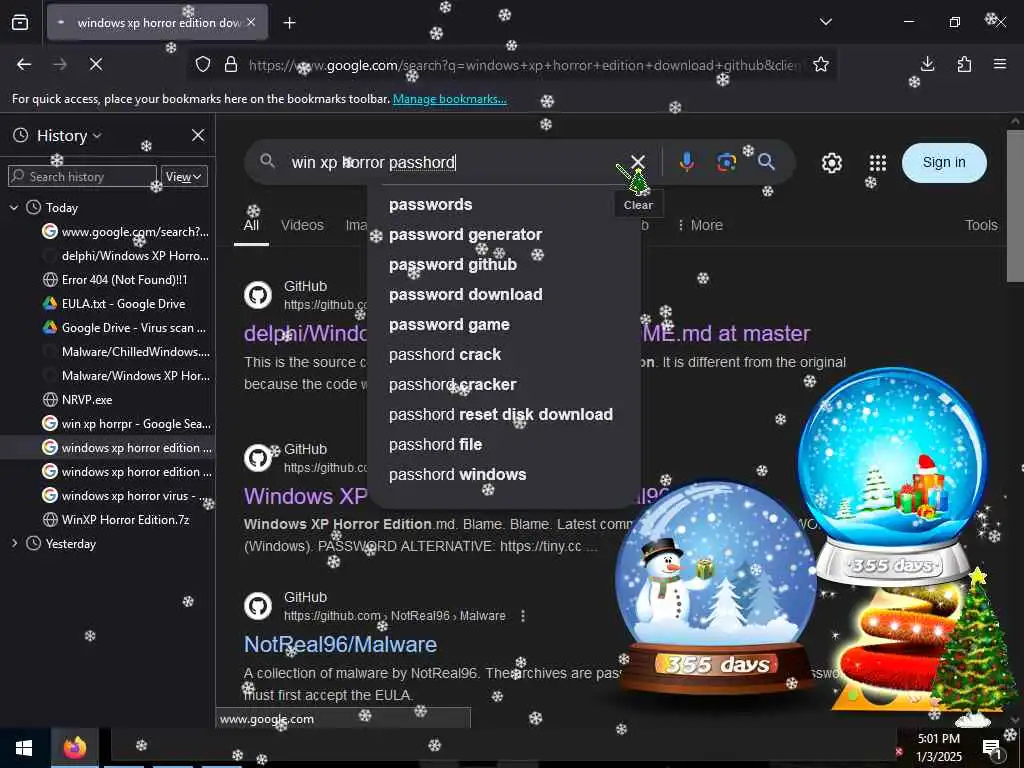This screenshot has height=768, width=1024.
Task: Collapse the Today history group
Action: (x=14, y=208)
